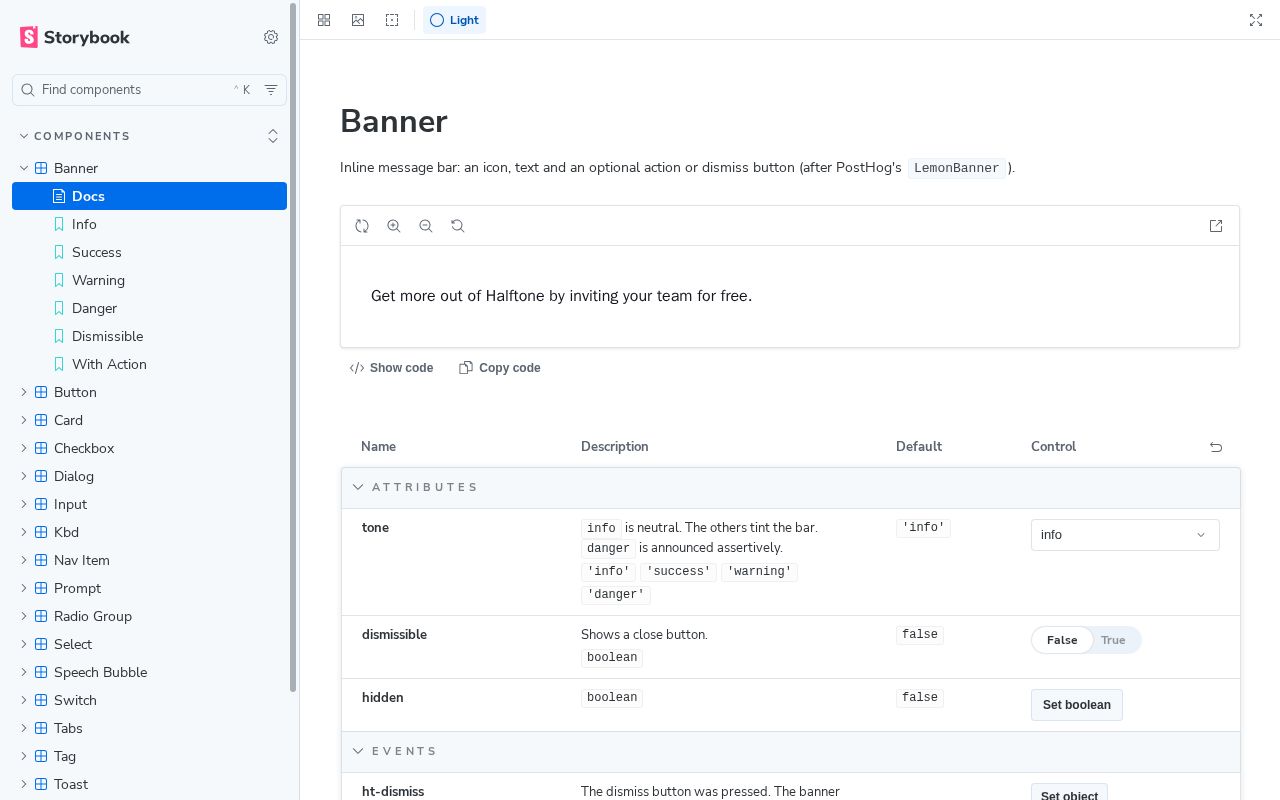The image size is (1280, 800).
Task: Open the Success story
Action: [149, 252]
